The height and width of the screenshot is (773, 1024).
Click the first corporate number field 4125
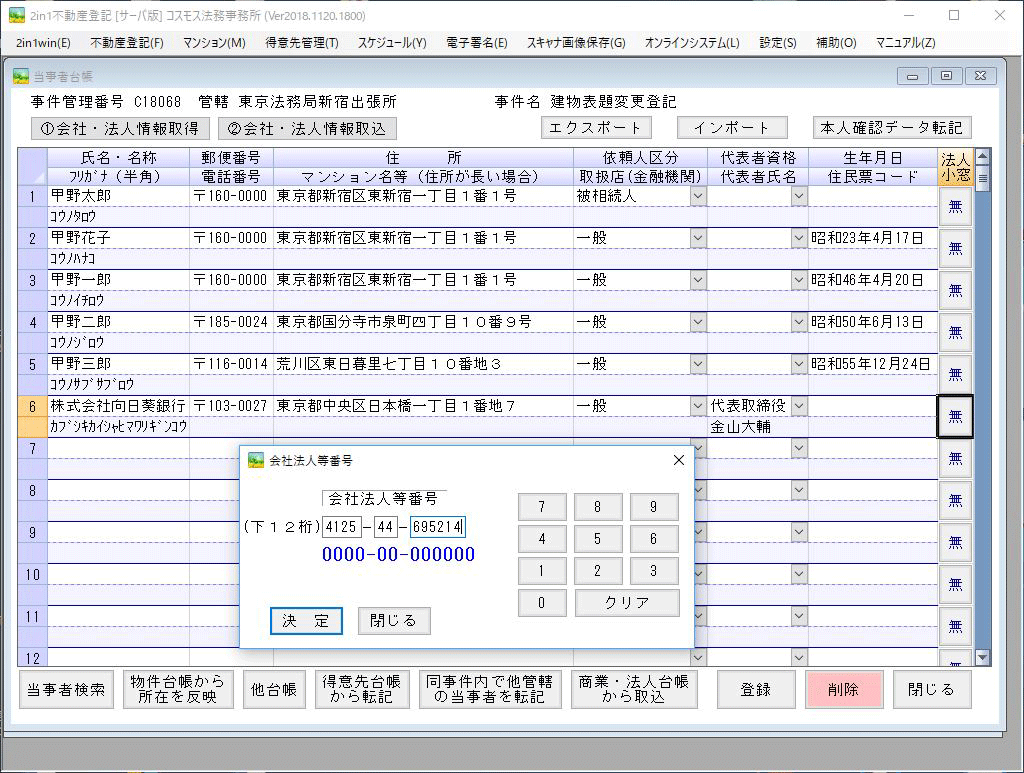342,527
